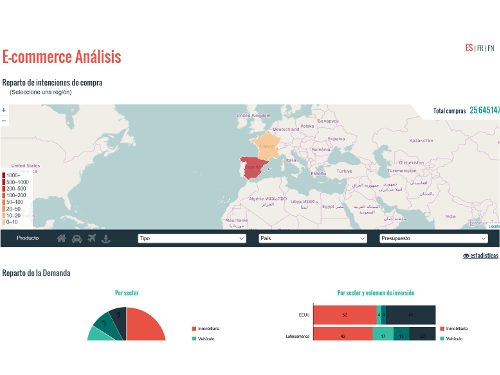Viewport: 500px width, 375px height.
Task: Open the estadísticas link
Action: pos(480,256)
